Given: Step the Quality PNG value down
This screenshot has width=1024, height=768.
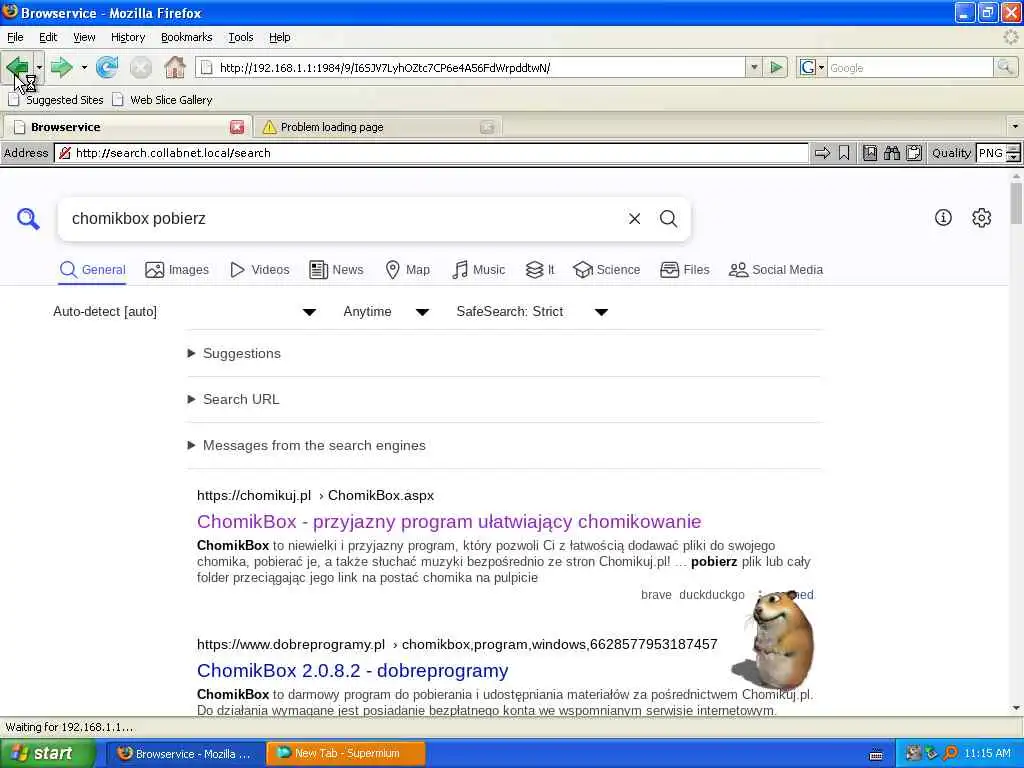Looking at the screenshot, I should (1014, 157).
